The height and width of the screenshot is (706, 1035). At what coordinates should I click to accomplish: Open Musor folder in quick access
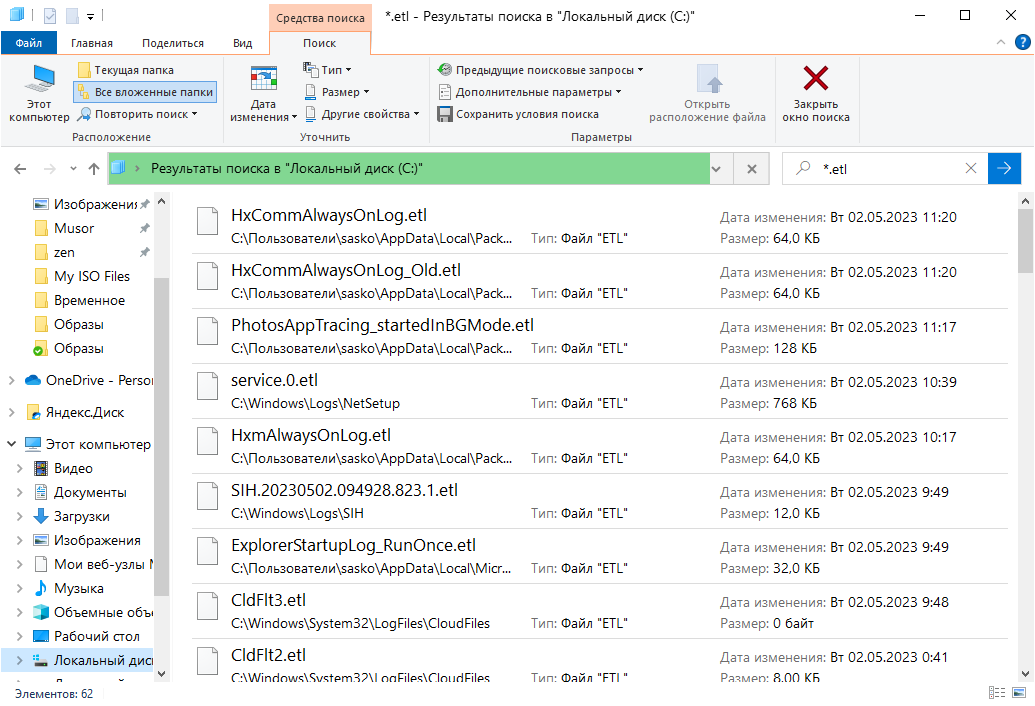coord(74,228)
